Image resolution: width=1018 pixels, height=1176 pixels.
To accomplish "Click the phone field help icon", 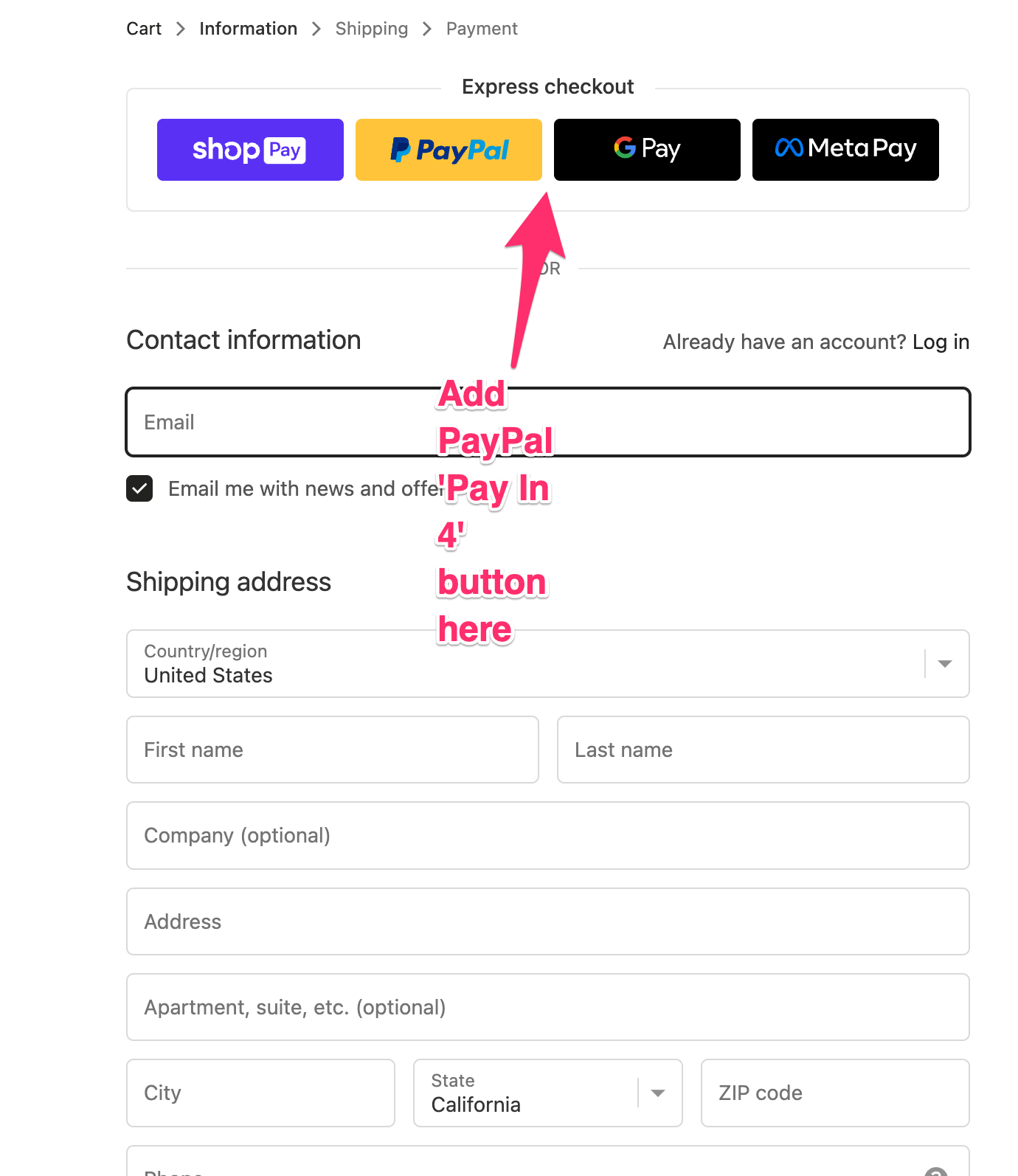I will pyautogui.click(x=935, y=1171).
